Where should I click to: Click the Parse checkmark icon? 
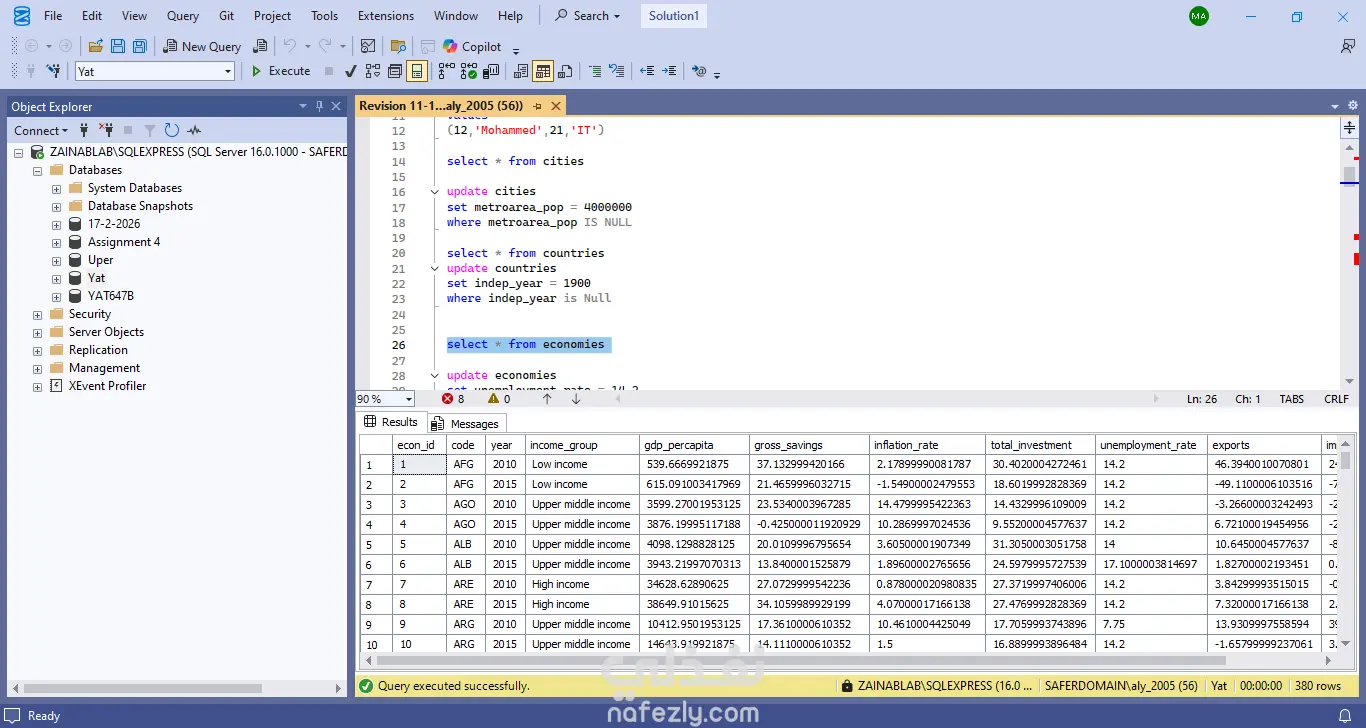click(x=350, y=71)
